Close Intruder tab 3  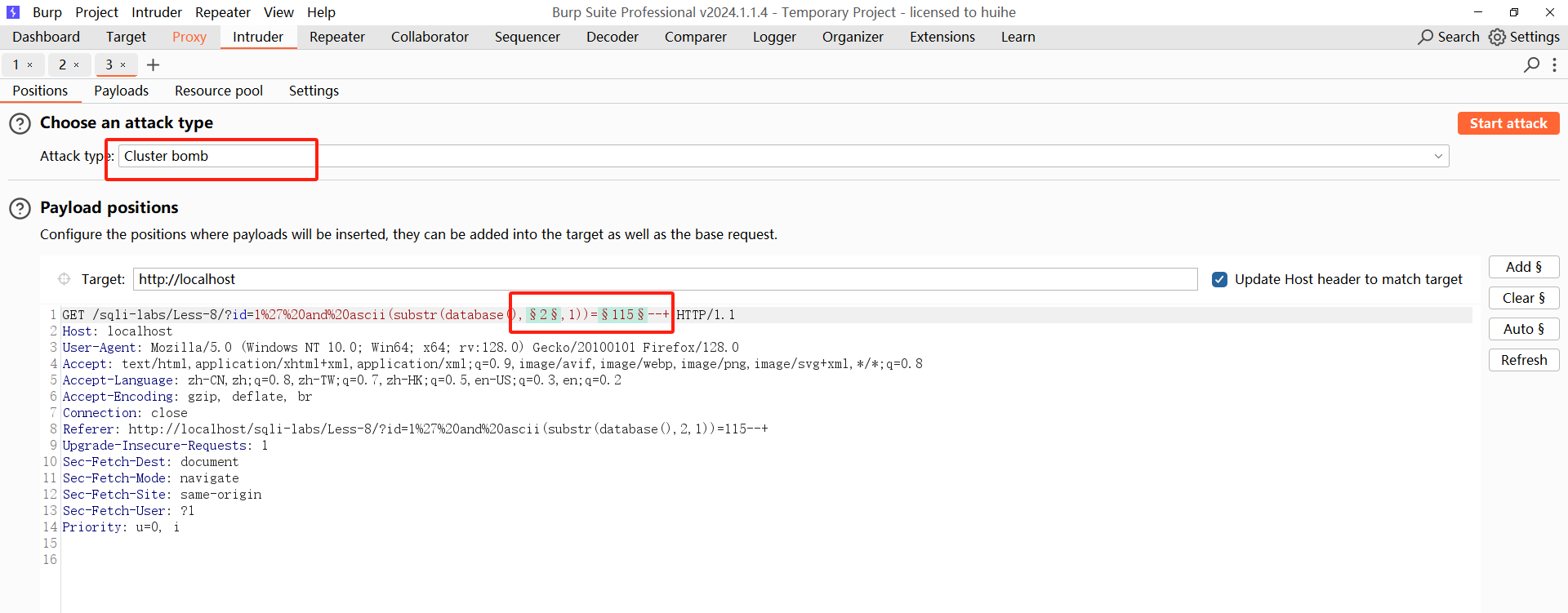click(123, 65)
